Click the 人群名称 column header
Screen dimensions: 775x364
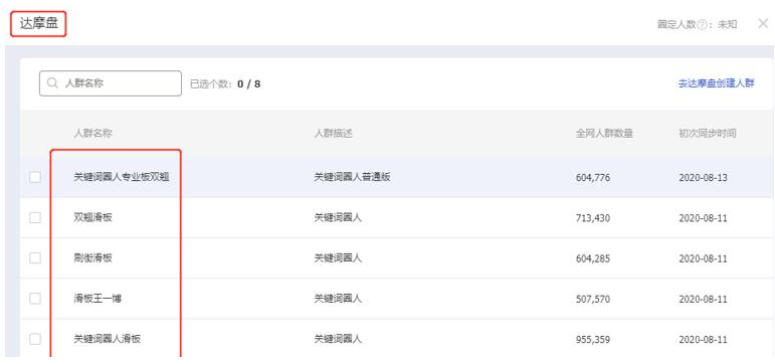tap(92, 134)
